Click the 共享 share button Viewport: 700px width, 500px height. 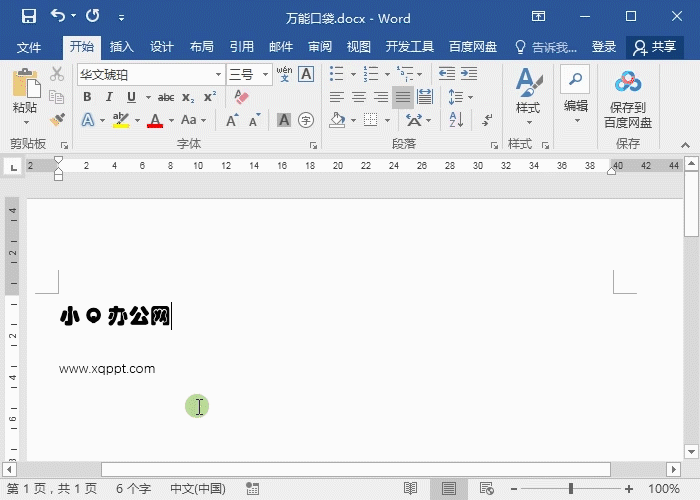point(654,47)
